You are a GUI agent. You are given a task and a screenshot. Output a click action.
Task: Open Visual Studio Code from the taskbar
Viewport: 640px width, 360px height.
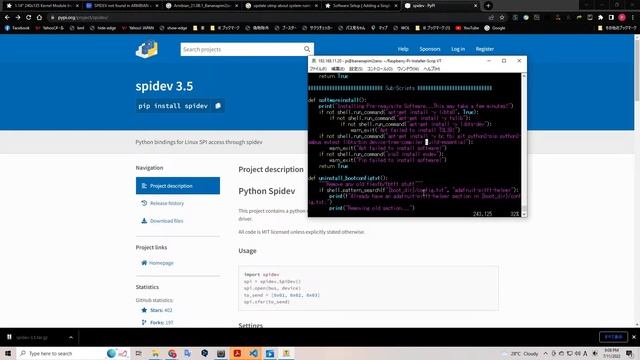pyautogui.click(x=253, y=353)
